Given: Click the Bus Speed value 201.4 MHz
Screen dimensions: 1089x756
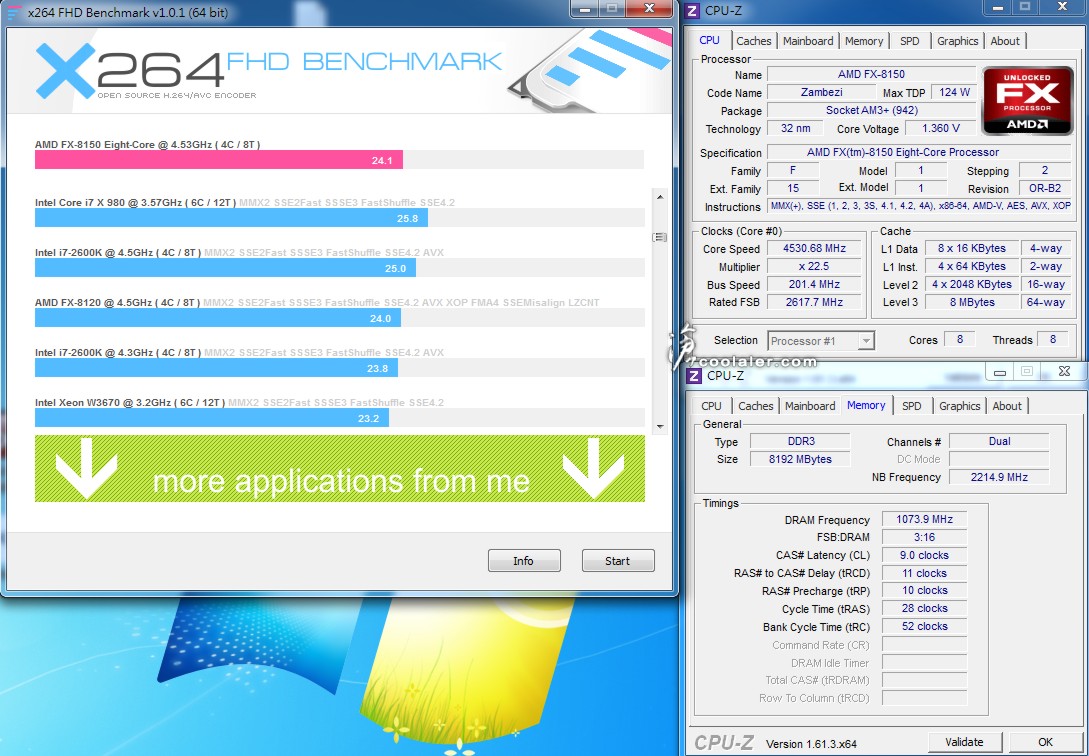Looking at the screenshot, I should pyautogui.click(x=814, y=285).
